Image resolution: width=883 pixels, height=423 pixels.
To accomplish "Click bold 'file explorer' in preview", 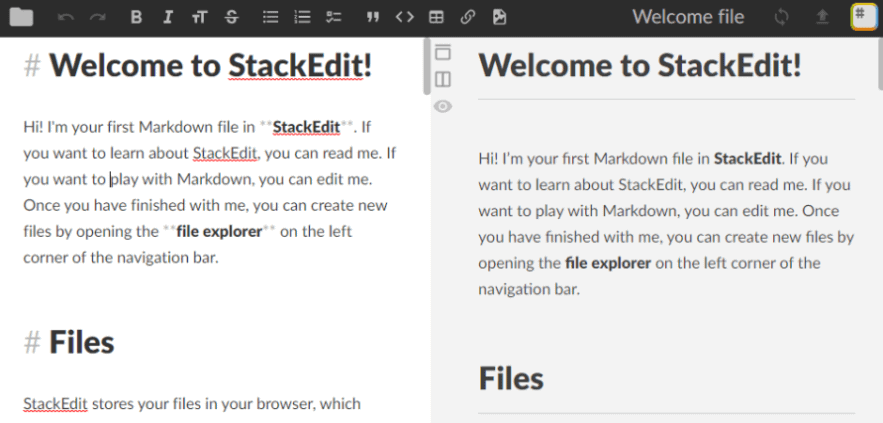I will pos(608,263).
